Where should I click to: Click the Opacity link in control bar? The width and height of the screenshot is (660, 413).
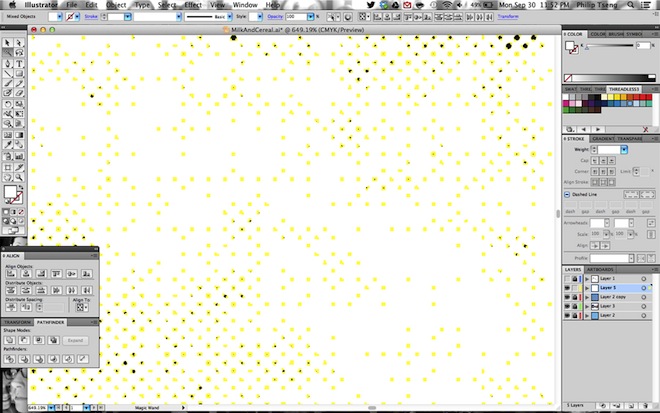[275, 16]
